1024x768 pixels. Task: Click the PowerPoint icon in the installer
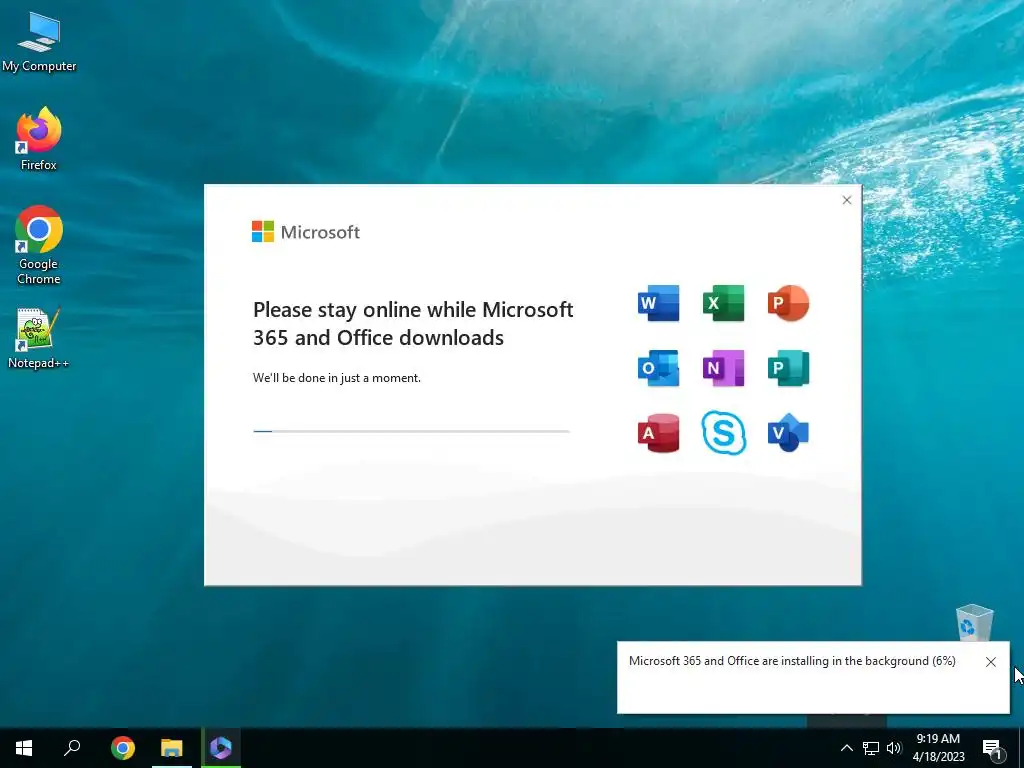coord(788,303)
